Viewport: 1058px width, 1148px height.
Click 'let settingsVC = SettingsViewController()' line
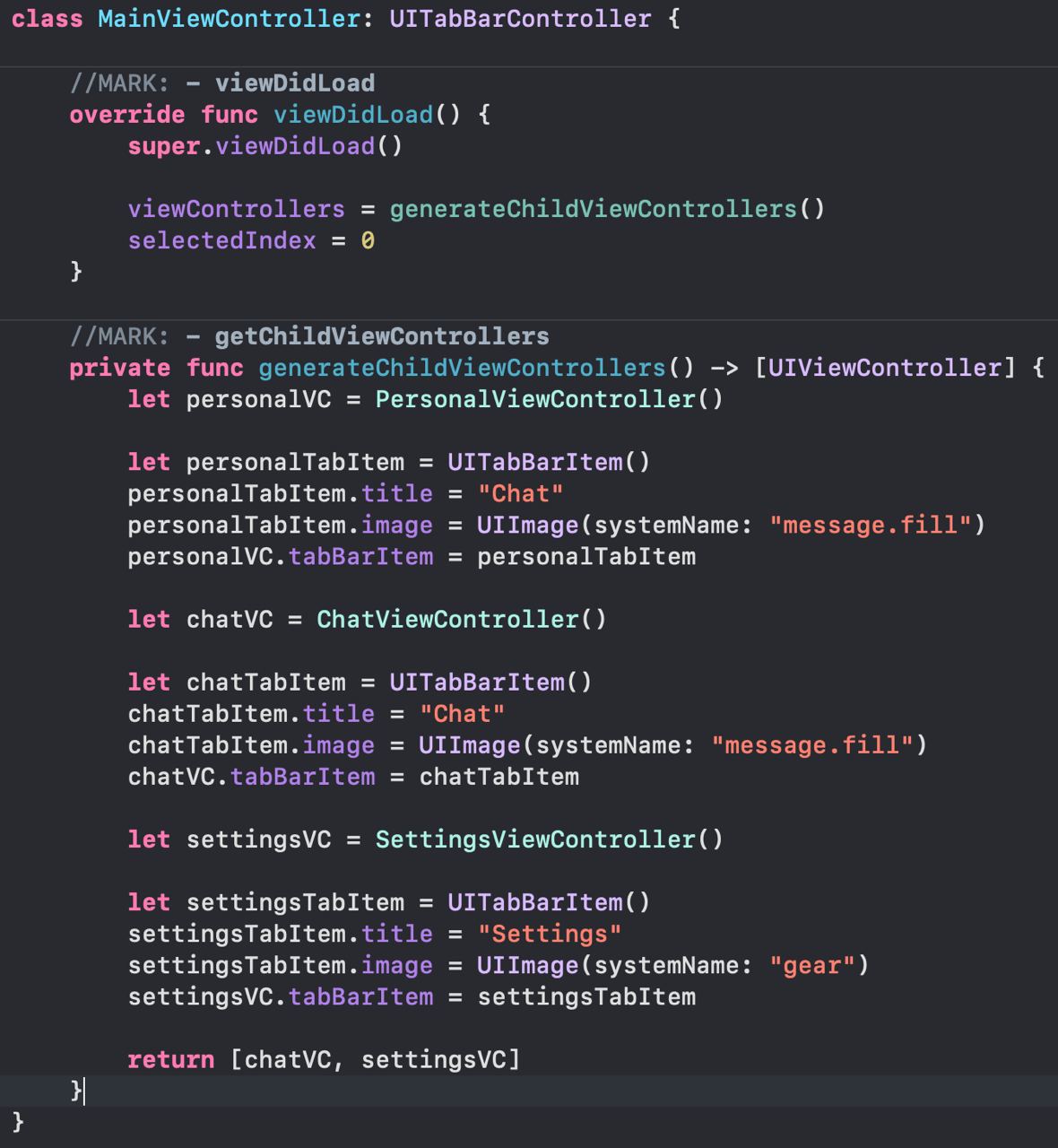(425, 839)
